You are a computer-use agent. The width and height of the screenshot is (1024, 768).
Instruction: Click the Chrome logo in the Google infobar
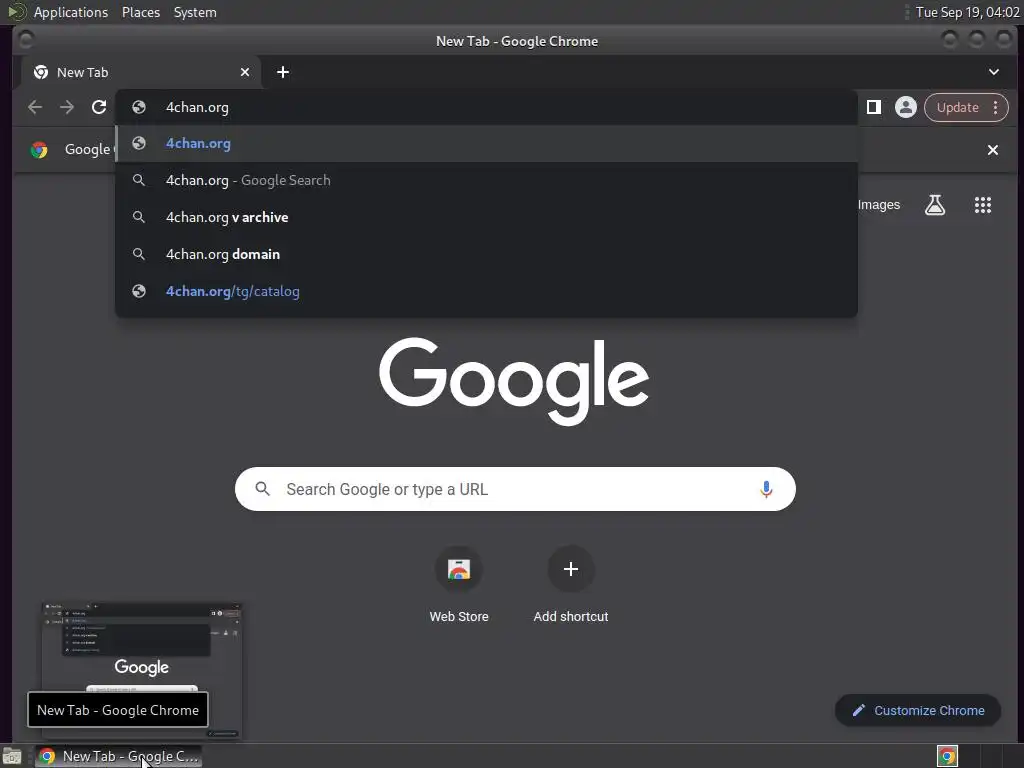[39, 150]
